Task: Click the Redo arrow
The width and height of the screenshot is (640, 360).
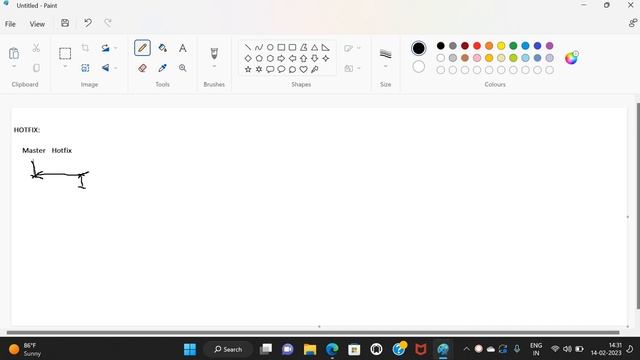Action: point(108,23)
